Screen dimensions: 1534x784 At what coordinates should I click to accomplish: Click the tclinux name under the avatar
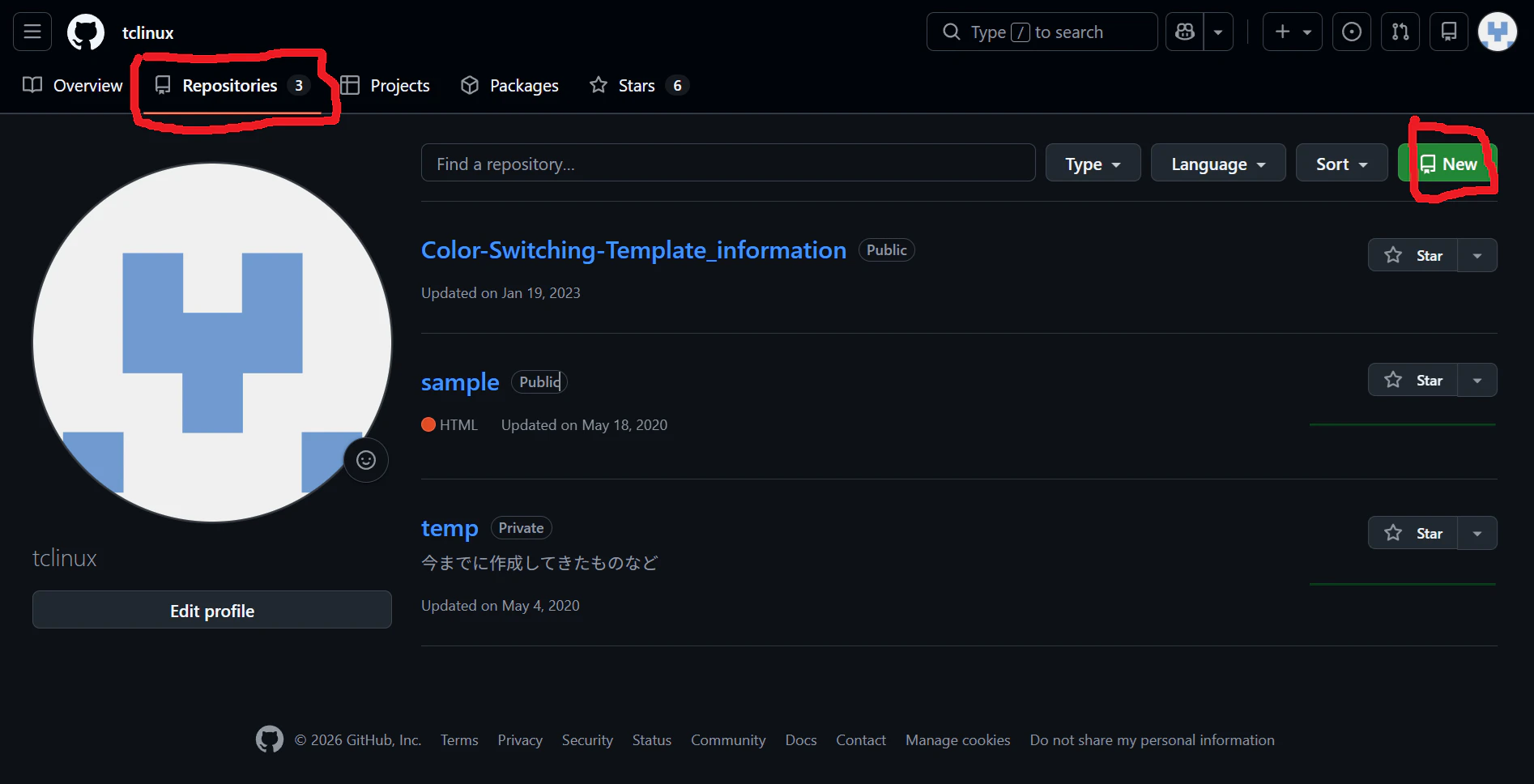[65, 558]
